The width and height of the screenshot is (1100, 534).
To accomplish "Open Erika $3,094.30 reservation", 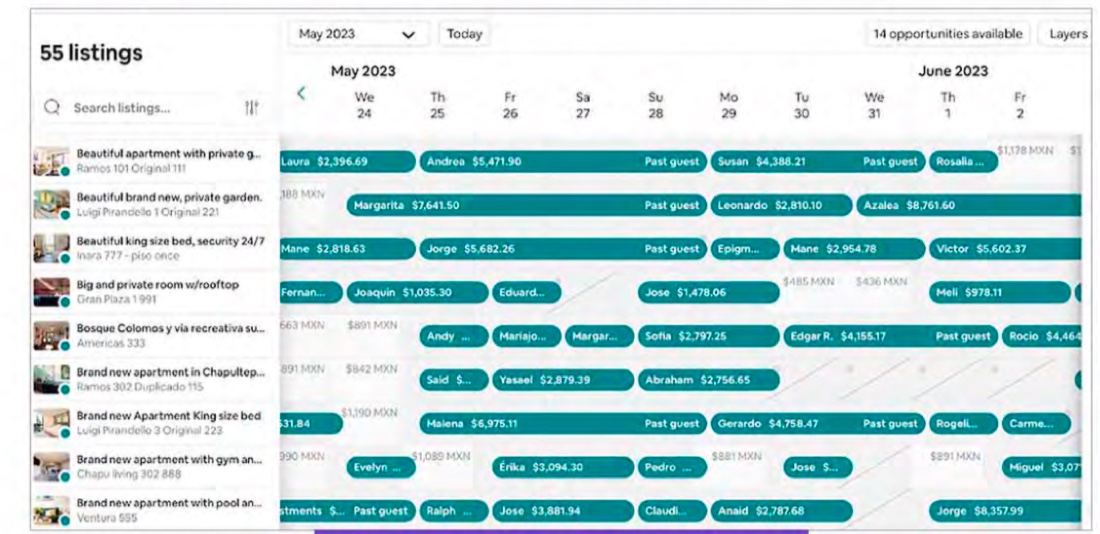I will coord(563,467).
